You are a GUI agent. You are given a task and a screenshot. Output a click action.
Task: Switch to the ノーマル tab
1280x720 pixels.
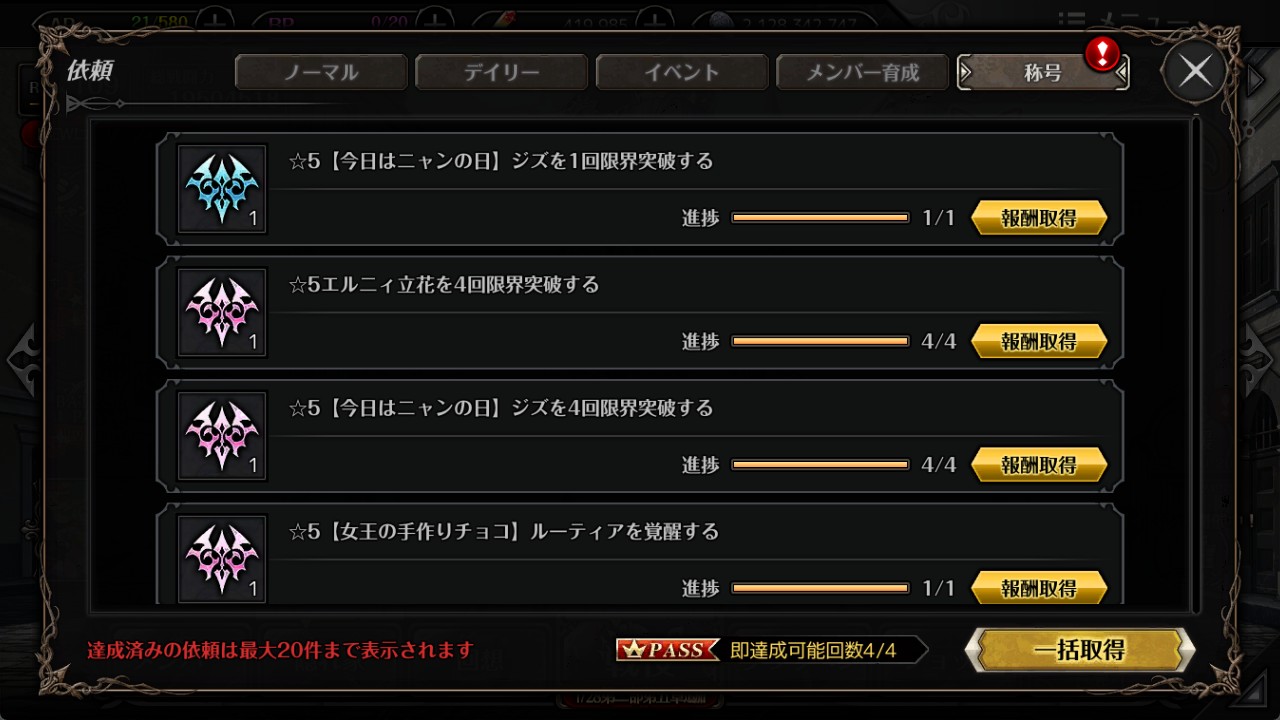[321, 72]
